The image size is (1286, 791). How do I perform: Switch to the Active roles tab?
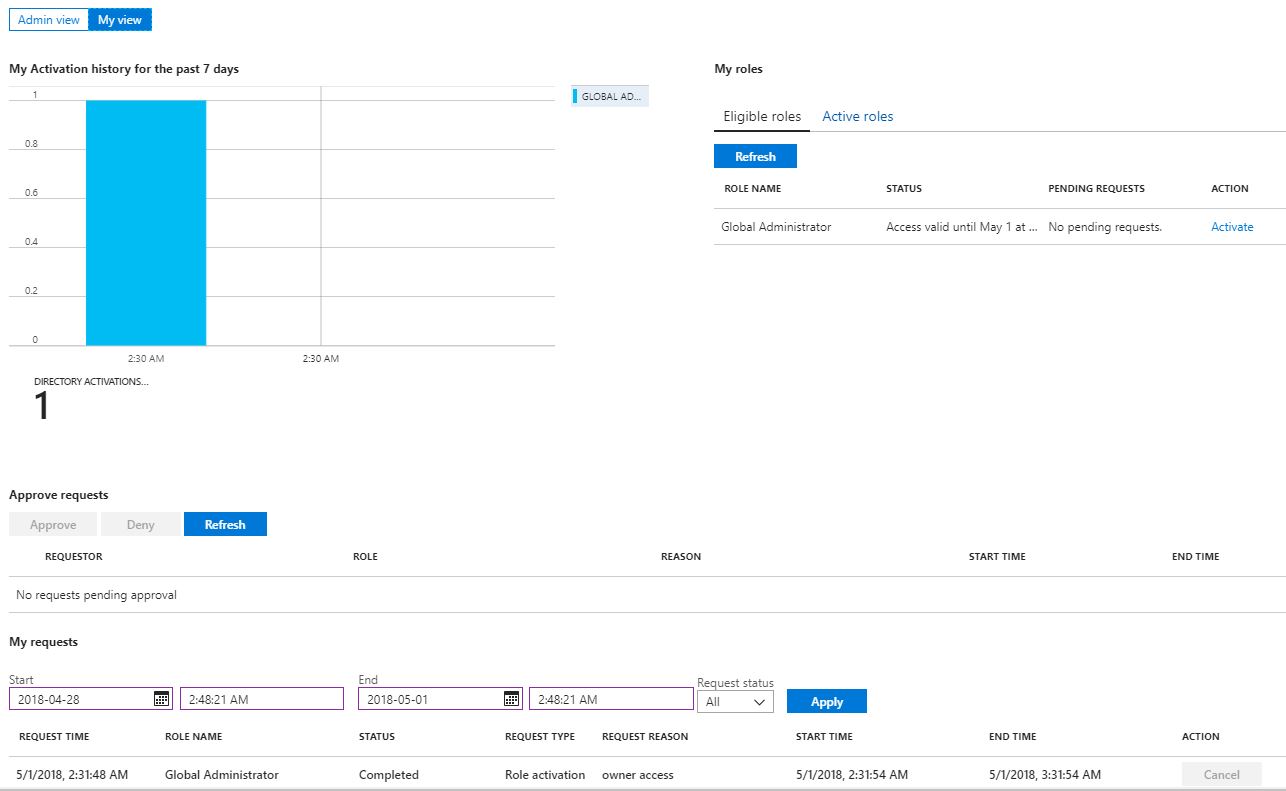pos(857,116)
